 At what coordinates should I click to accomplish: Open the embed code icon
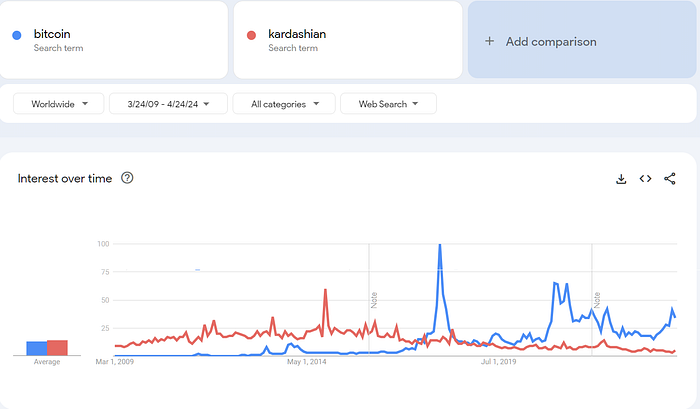pos(645,179)
